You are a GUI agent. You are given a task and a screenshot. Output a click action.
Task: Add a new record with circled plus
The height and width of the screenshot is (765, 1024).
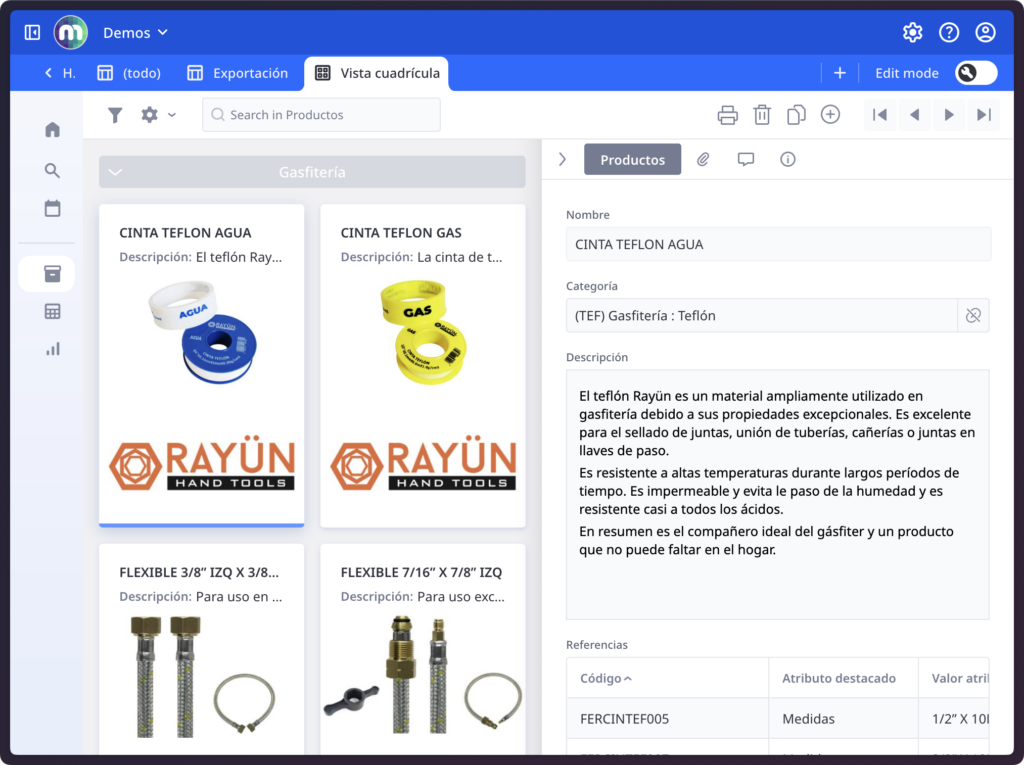(x=830, y=114)
